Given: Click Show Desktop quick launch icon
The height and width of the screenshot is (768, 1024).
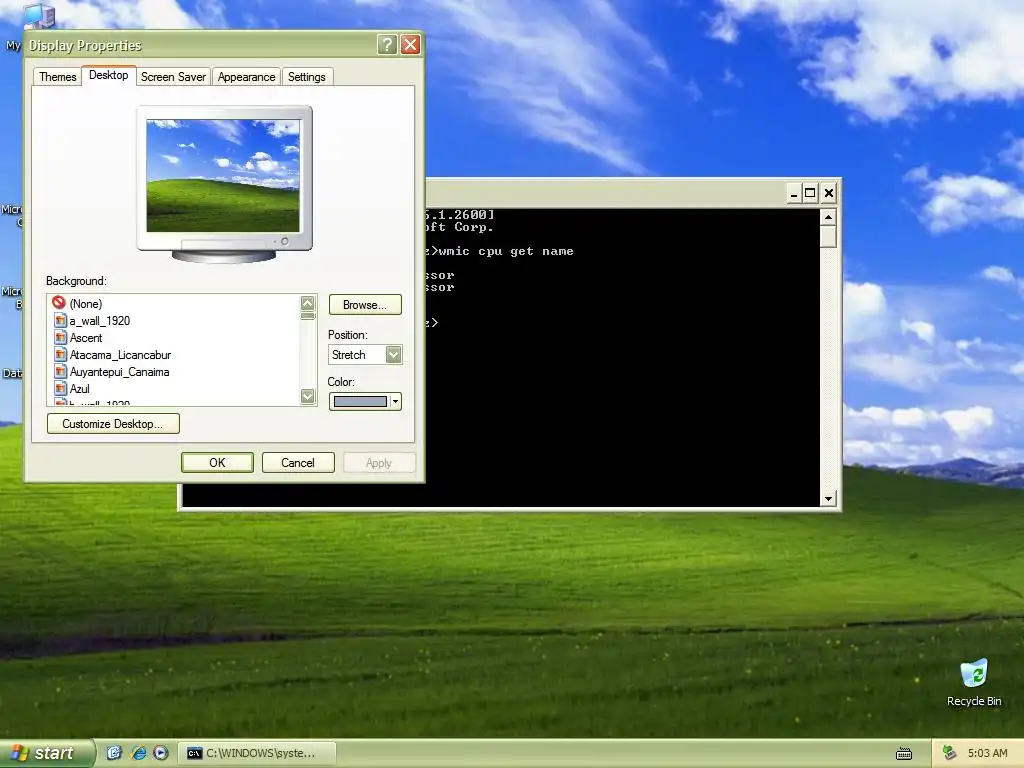Looking at the screenshot, I should point(114,753).
